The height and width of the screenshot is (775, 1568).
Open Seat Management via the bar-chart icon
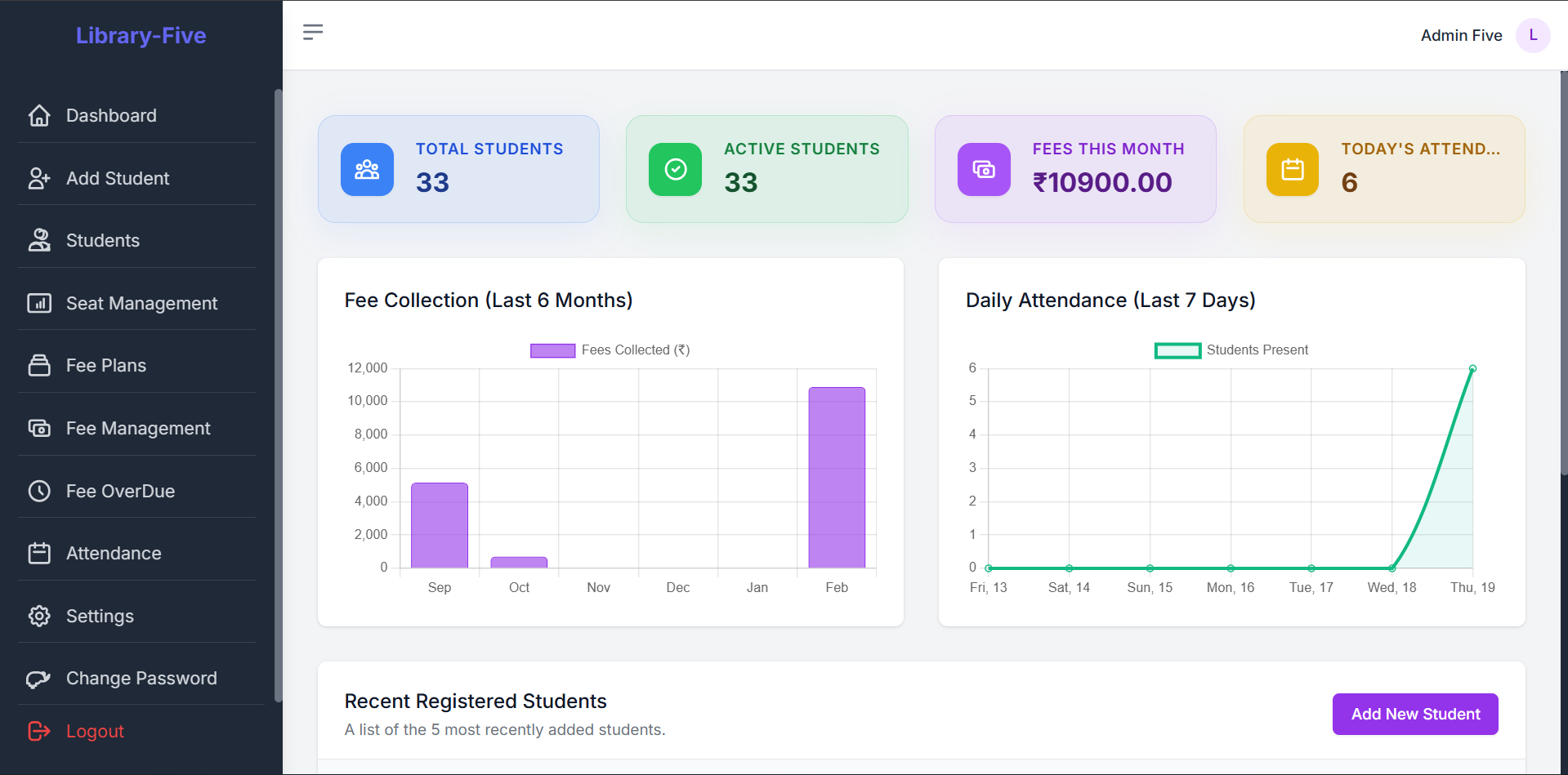click(39, 302)
